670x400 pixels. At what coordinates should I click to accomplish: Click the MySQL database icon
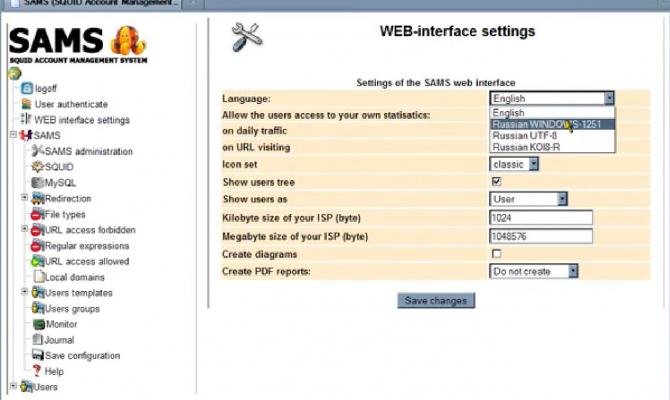point(38,182)
